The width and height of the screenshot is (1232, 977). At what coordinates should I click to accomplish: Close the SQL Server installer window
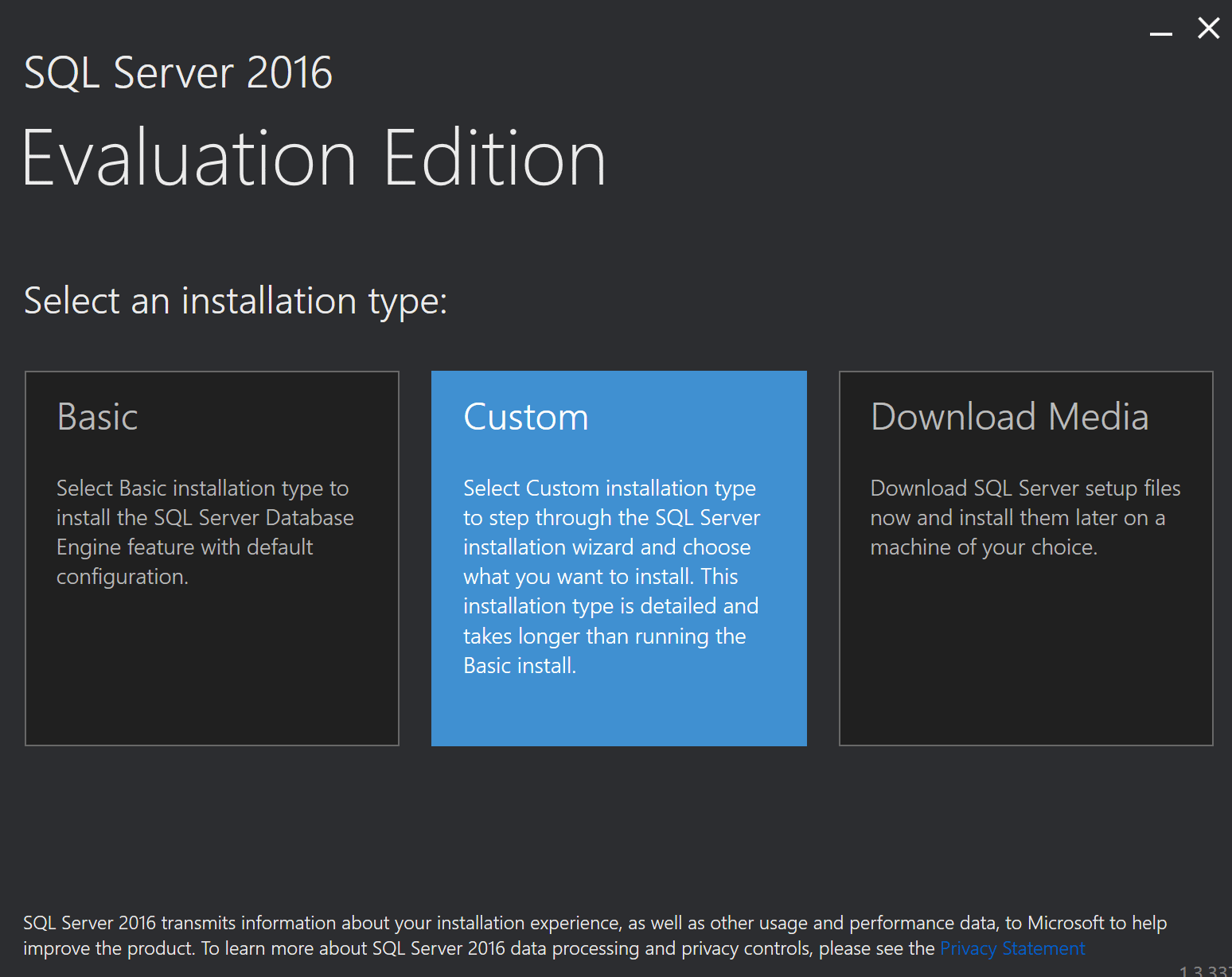(x=1209, y=29)
